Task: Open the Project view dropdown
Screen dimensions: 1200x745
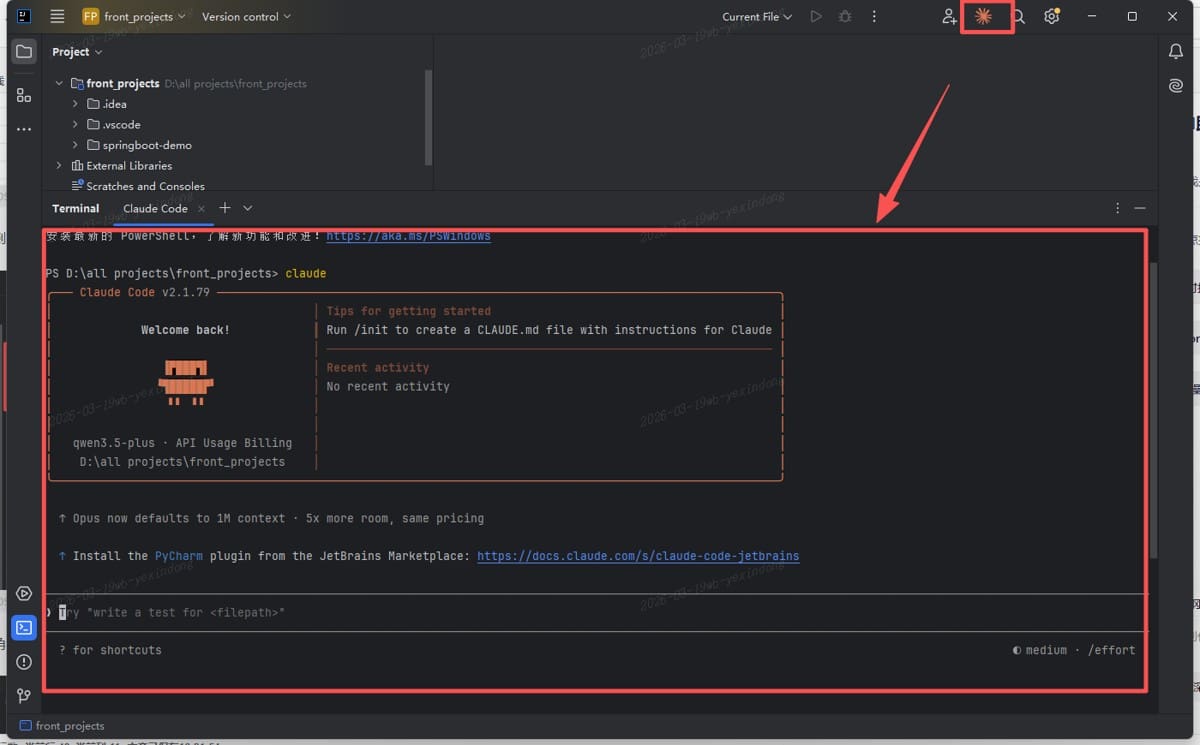Action: 77,52
